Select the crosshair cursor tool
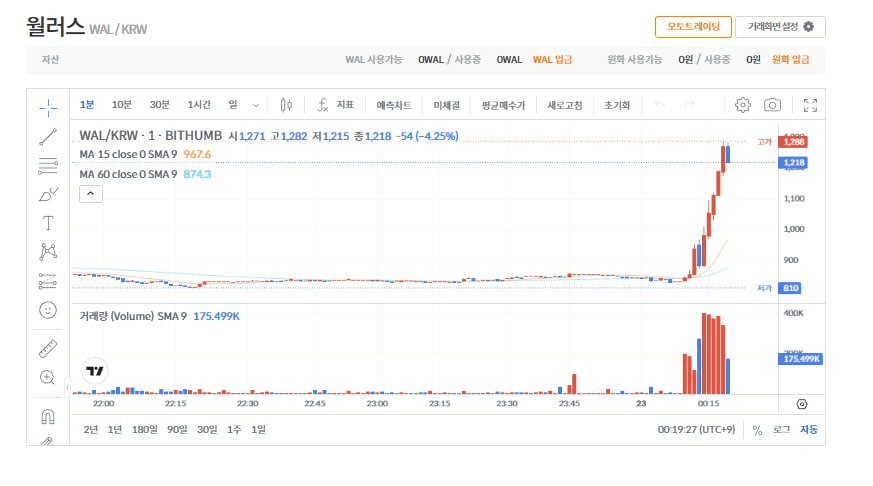The height and width of the screenshot is (486, 873). (48, 107)
